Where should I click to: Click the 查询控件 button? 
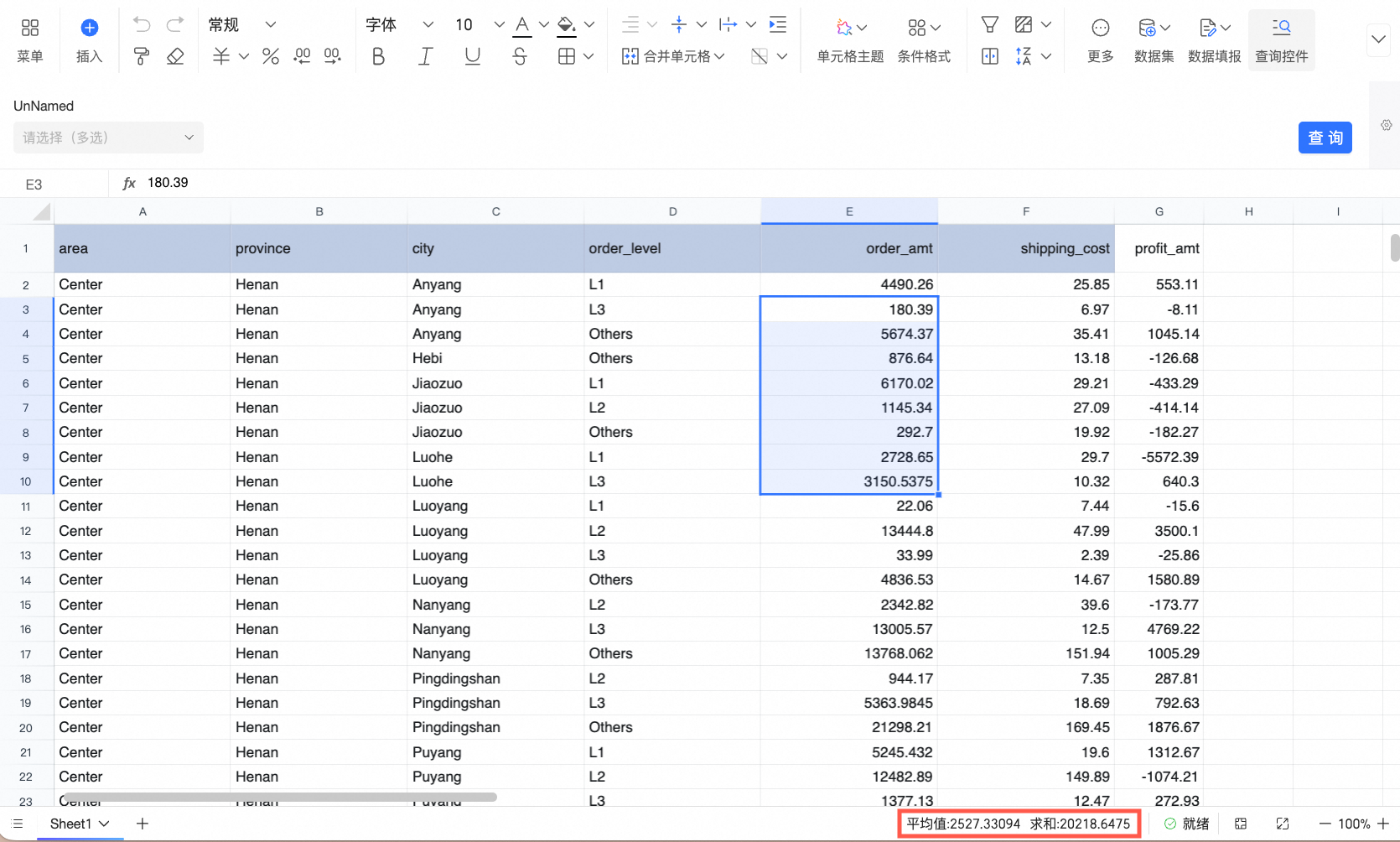(1281, 39)
